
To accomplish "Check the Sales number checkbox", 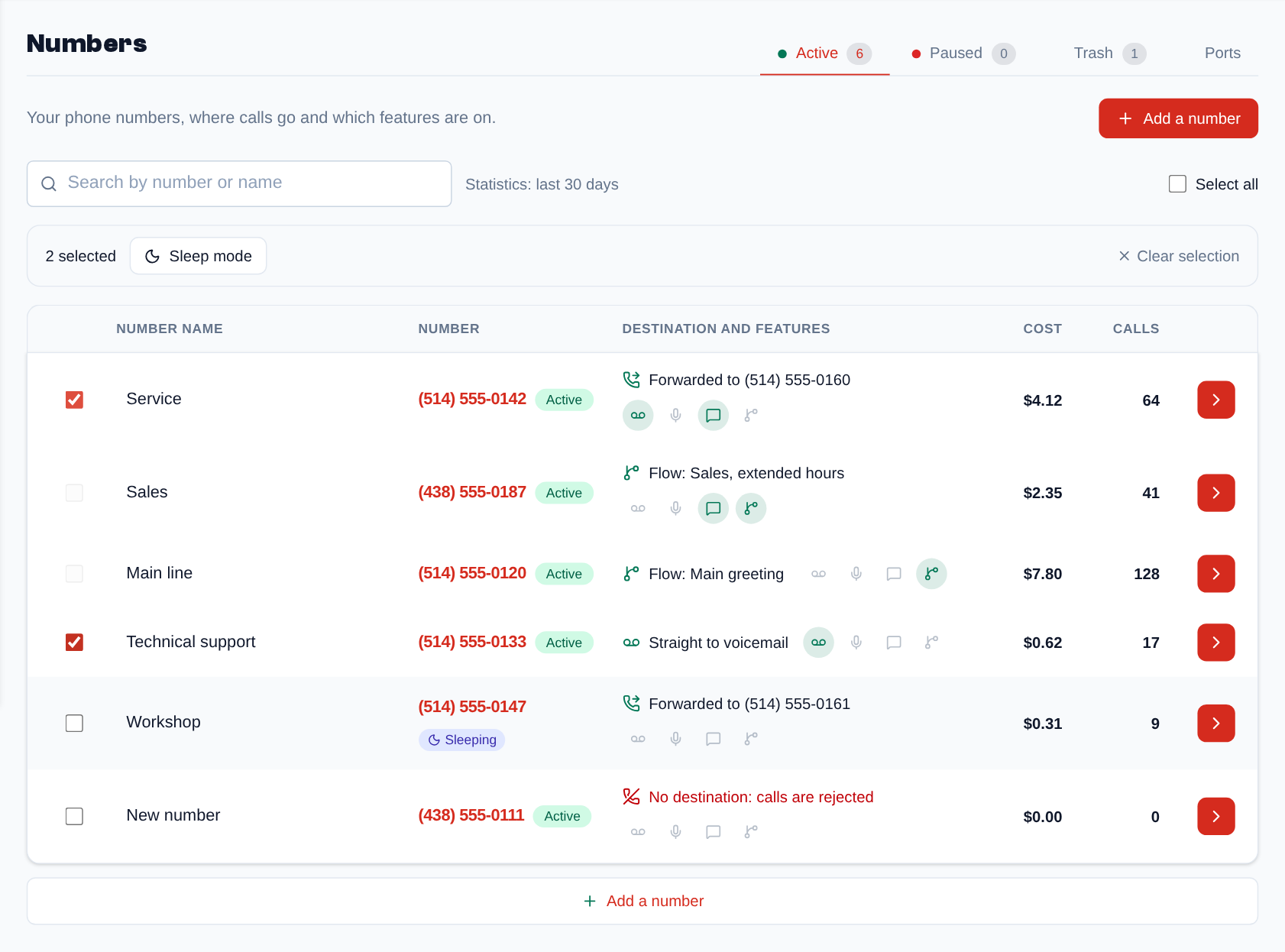I will pos(74,493).
